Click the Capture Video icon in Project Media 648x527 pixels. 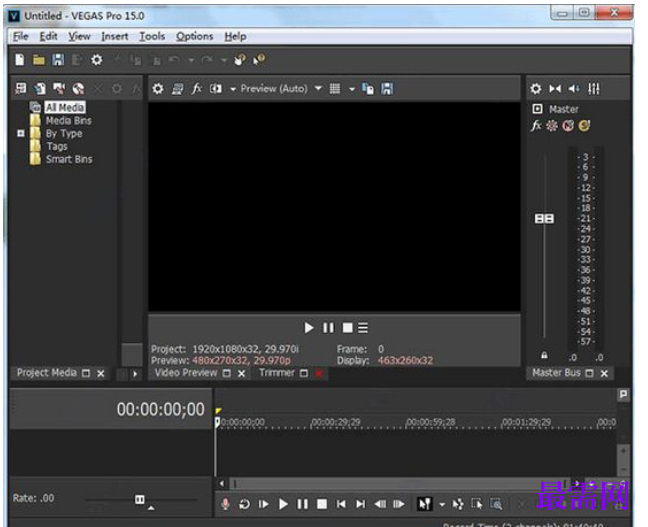pyautogui.click(x=59, y=88)
